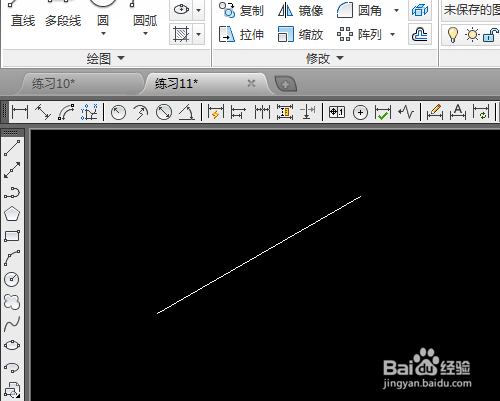Pick the Ellipse tool in left toolbar
The width and height of the screenshot is (500, 401).
point(12,345)
